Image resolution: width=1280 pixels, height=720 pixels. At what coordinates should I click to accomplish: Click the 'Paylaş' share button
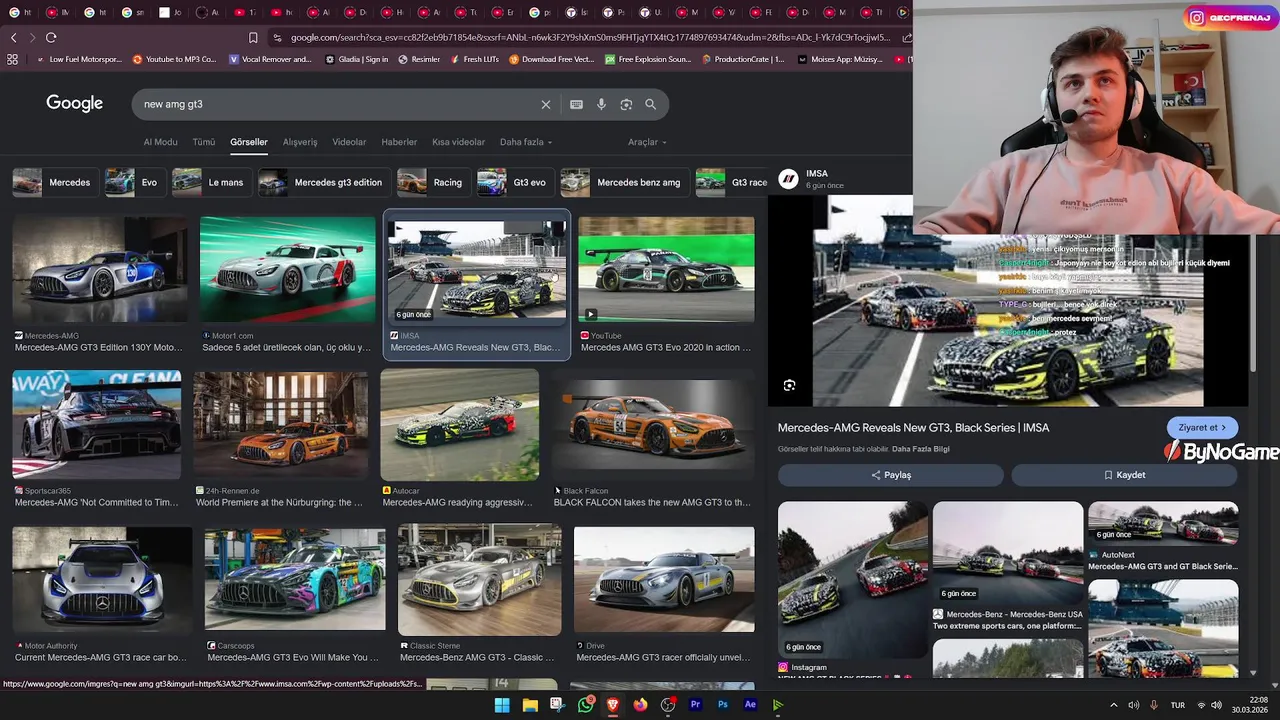[891, 475]
